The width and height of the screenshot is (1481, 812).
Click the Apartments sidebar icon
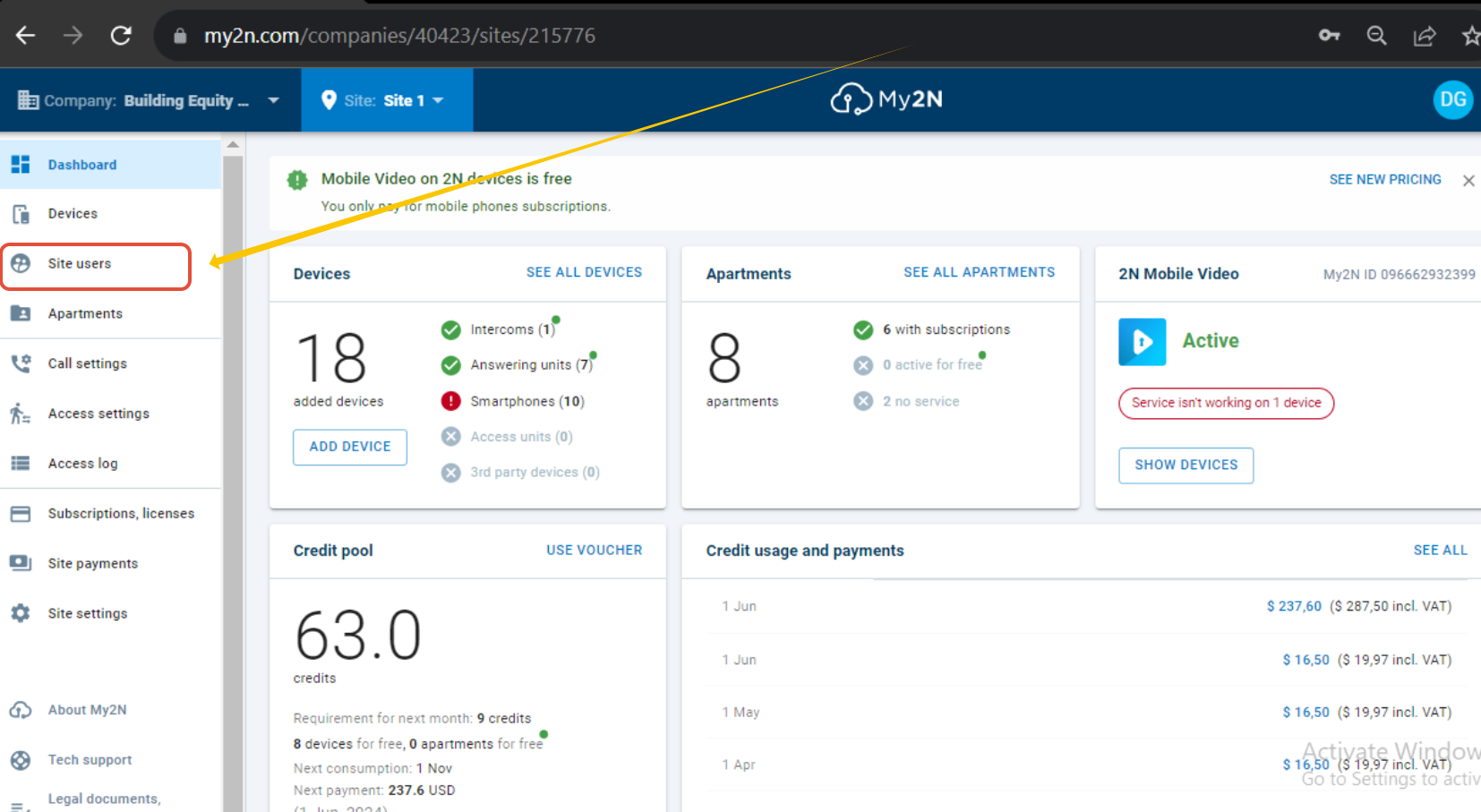[21, 313]
